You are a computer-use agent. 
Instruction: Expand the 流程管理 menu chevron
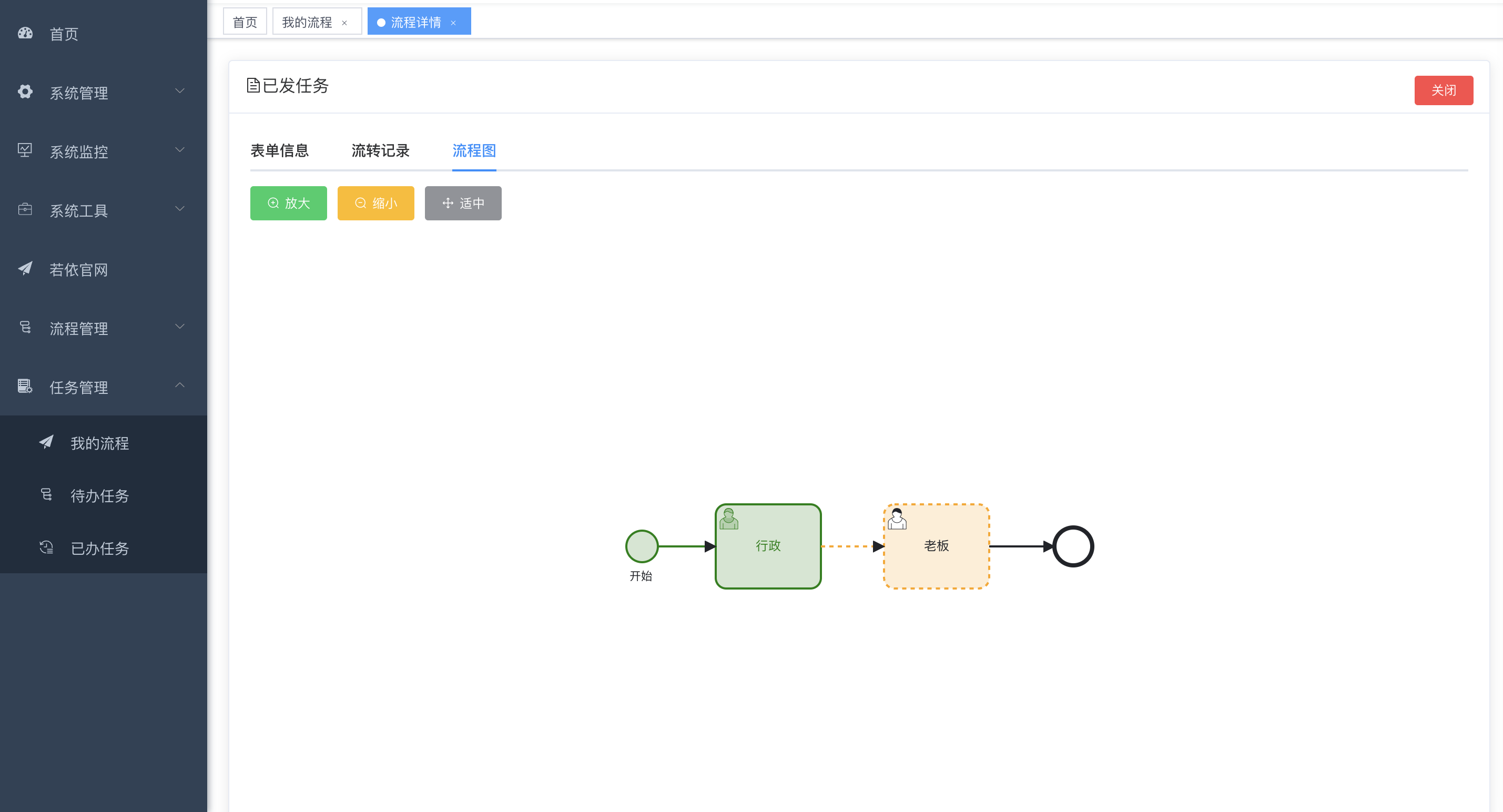click(180, 327)
